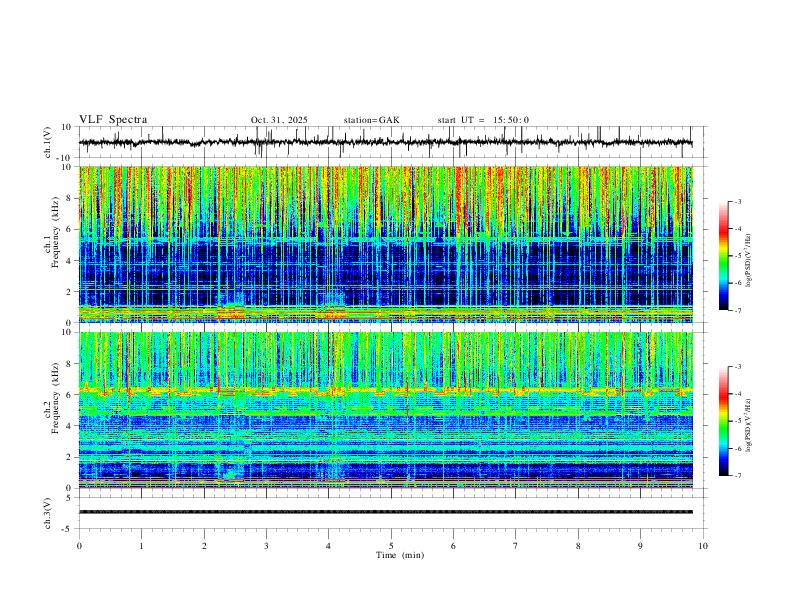Click the ch.2 colorbar 'log(PSD)(V²/Hz)' label
Image resolution: width=792 pixels, height=612 pixels.
(x=748, y=425)
